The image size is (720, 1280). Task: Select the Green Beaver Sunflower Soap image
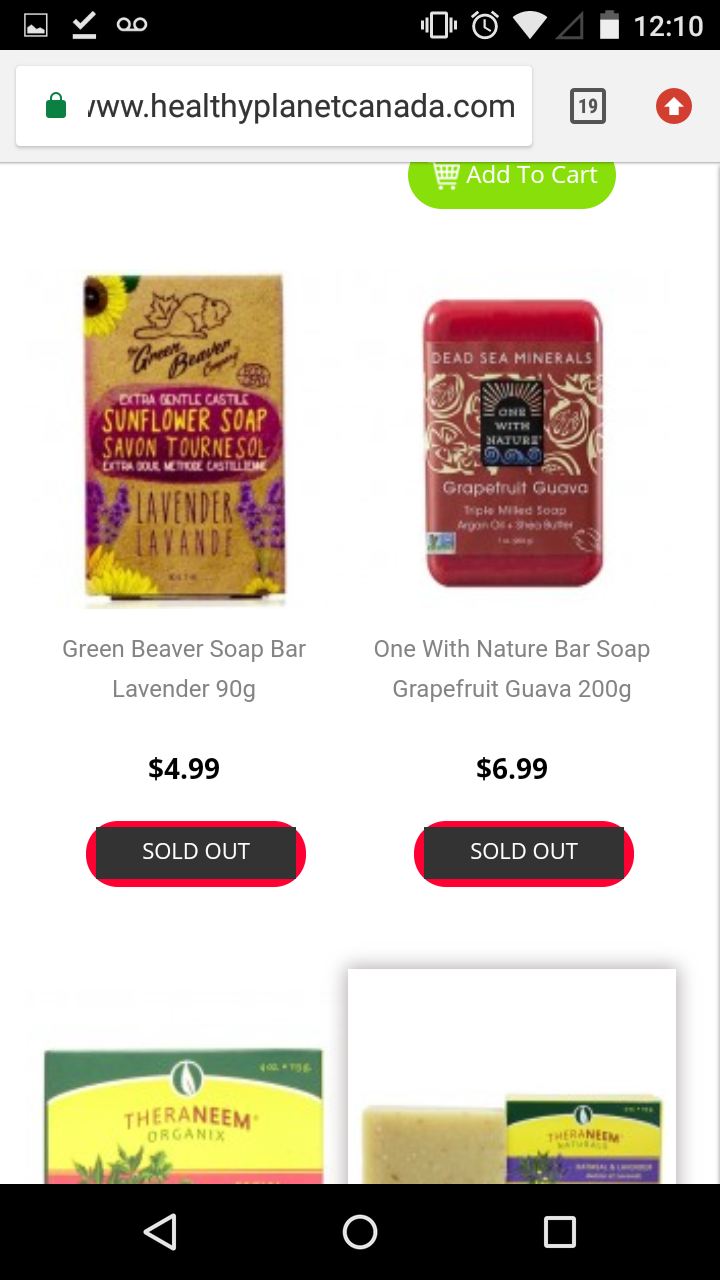(x=184, y=440)
